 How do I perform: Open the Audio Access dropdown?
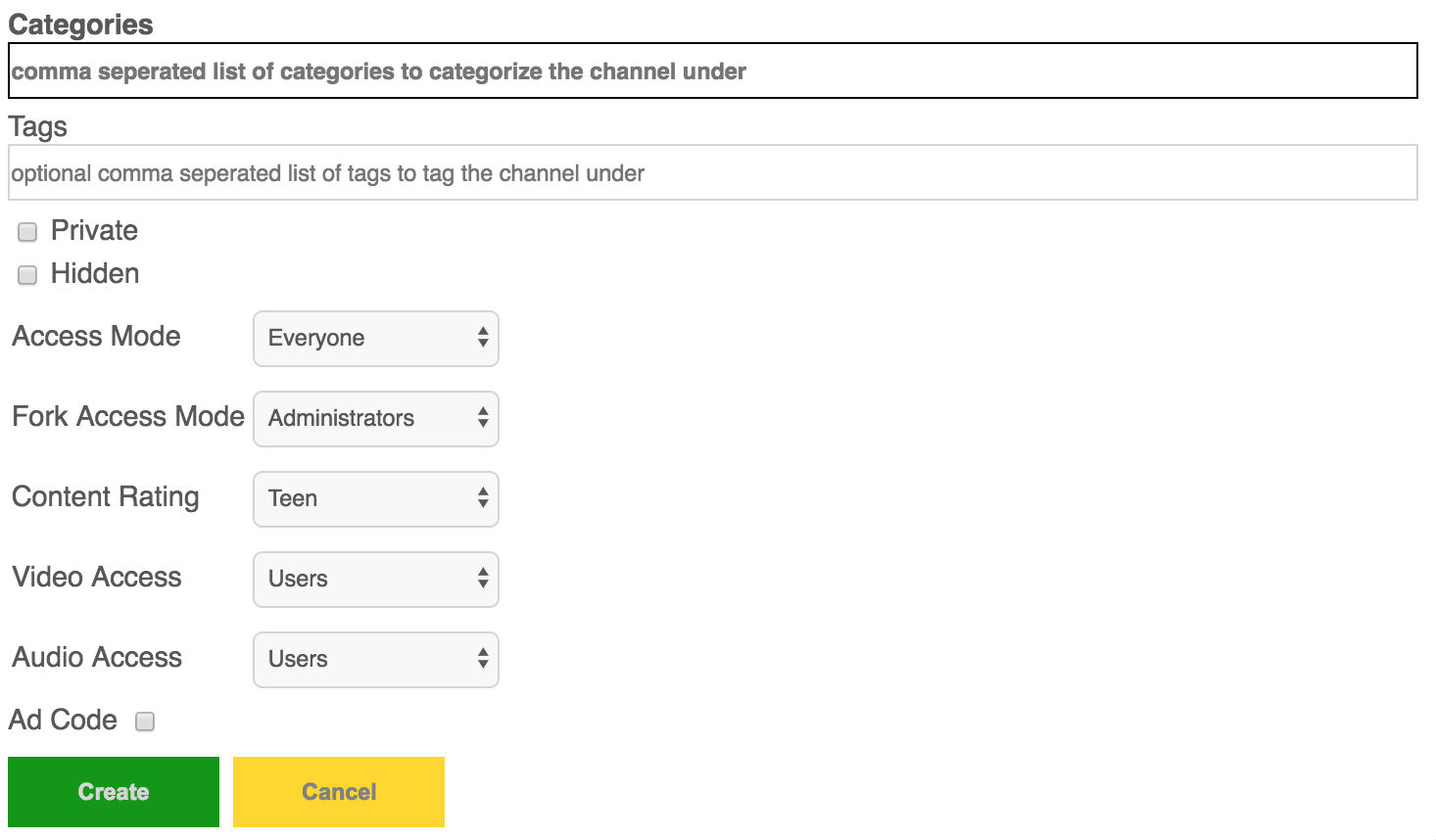coord(376,660)
